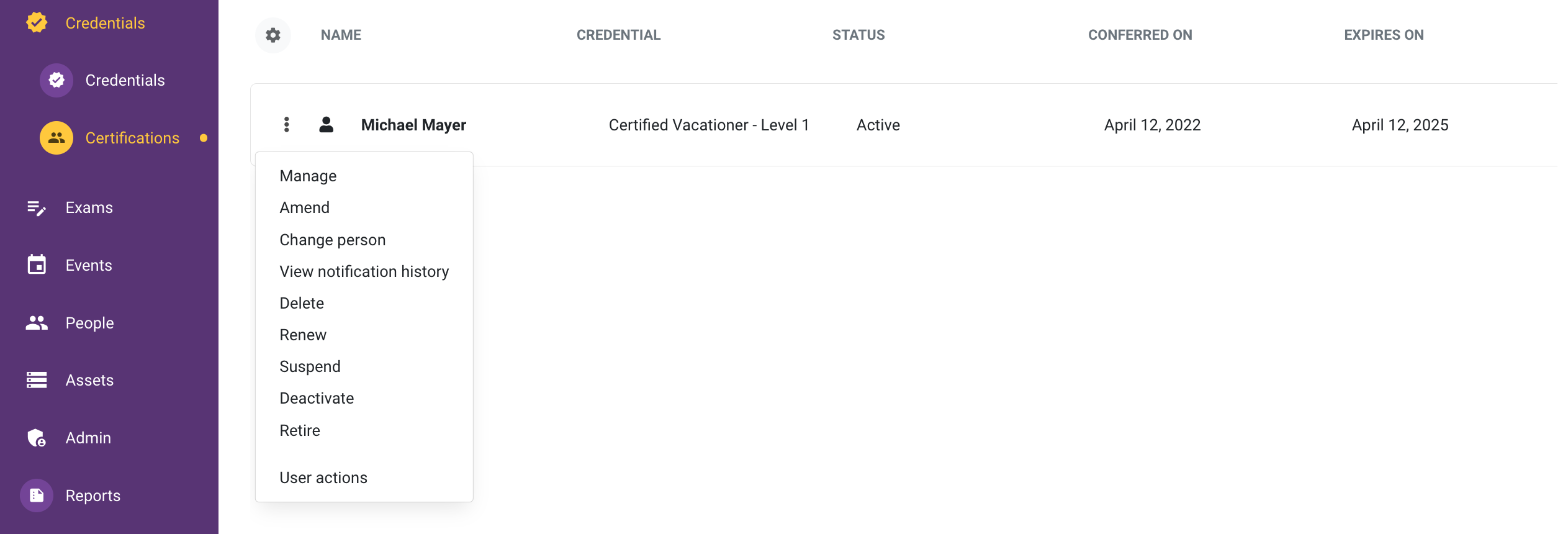Click the Reports icon in sidebar
Viewport: 1568px width, 534px height.
click(x=37, y=496)
